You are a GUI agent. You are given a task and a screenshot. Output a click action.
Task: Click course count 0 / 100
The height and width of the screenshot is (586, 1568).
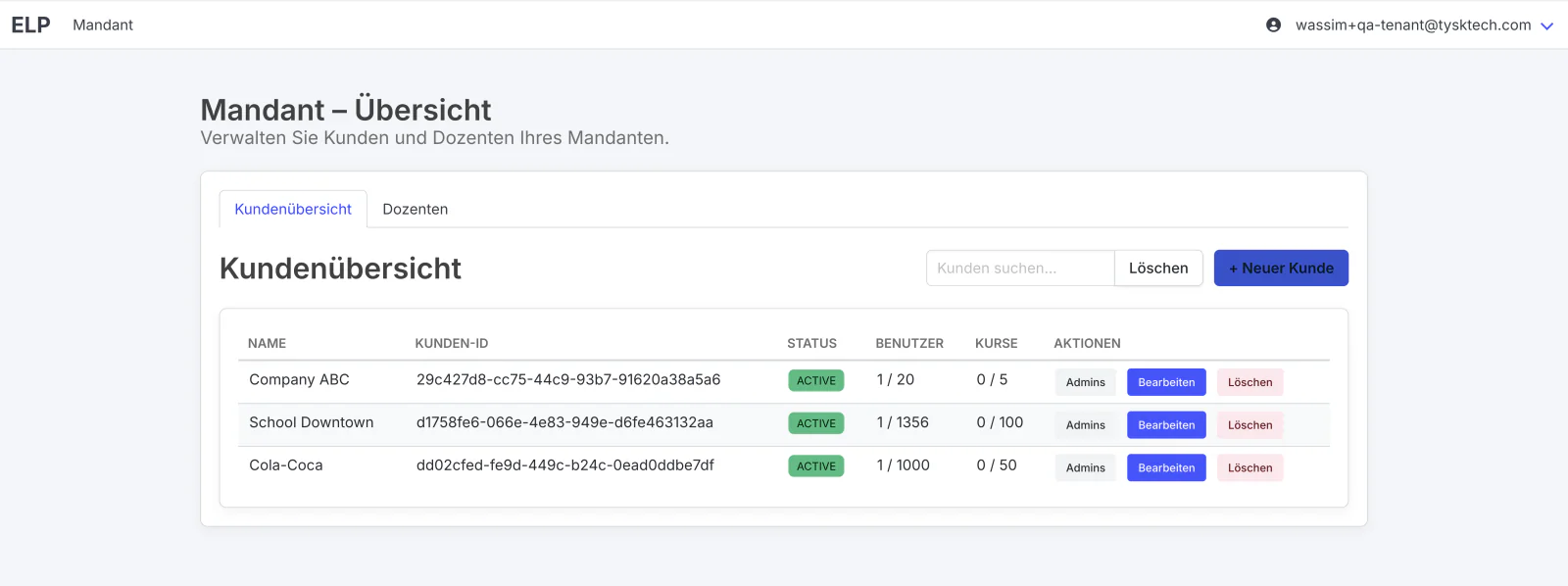[1000, 422]
